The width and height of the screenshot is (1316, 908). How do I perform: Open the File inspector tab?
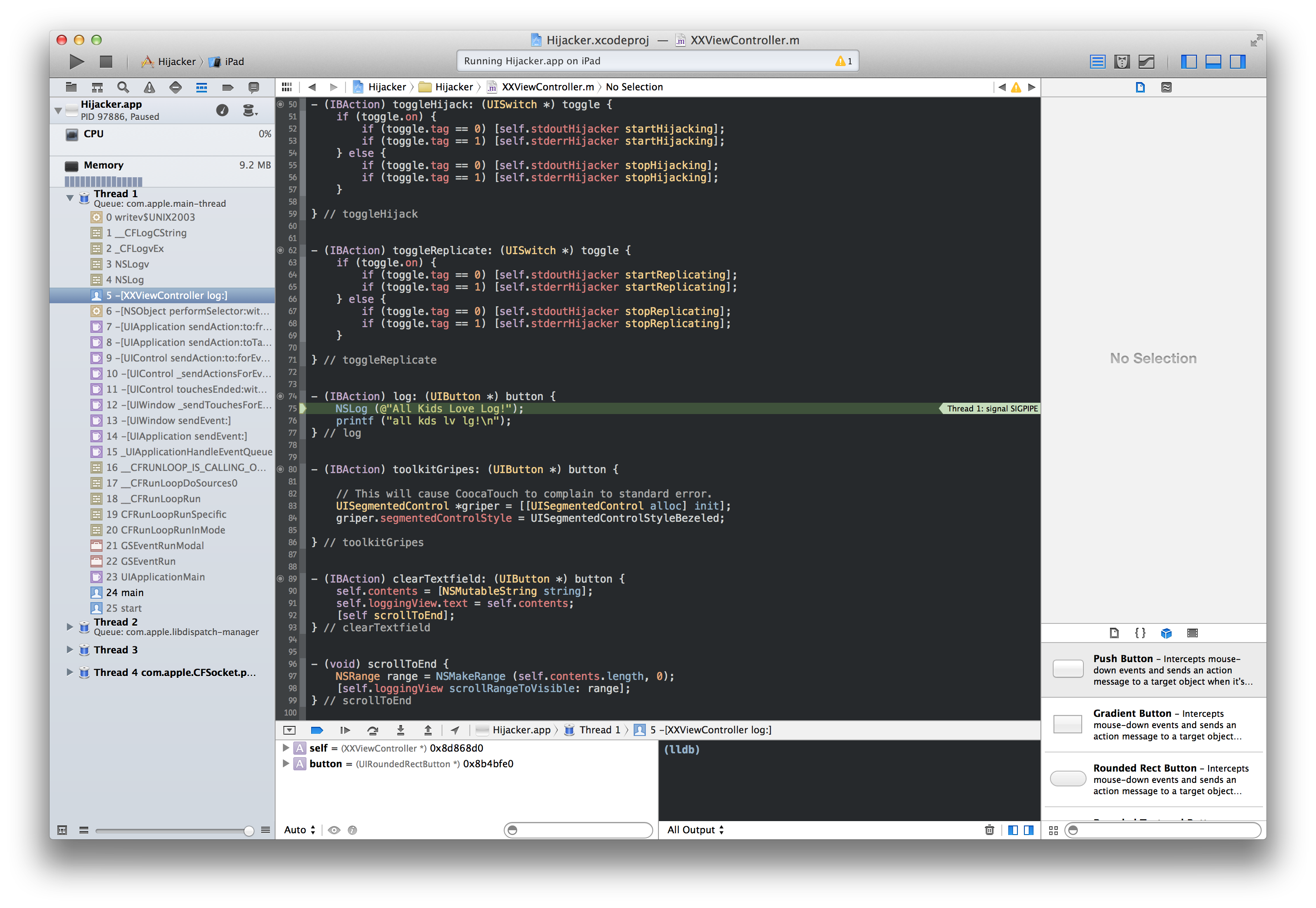point(1140,87)
